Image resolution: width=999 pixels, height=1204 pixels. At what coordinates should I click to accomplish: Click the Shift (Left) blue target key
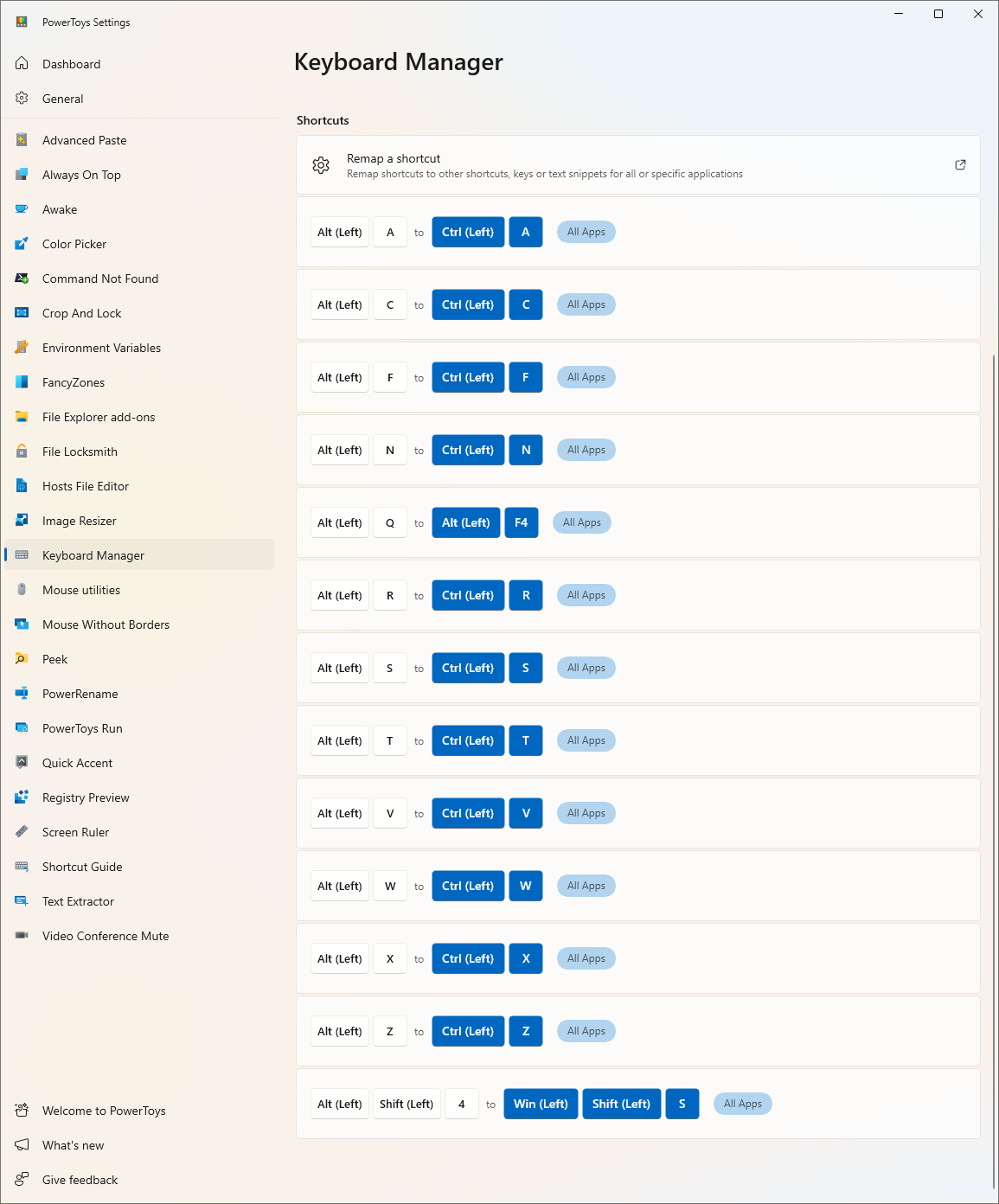(622, 1104)
